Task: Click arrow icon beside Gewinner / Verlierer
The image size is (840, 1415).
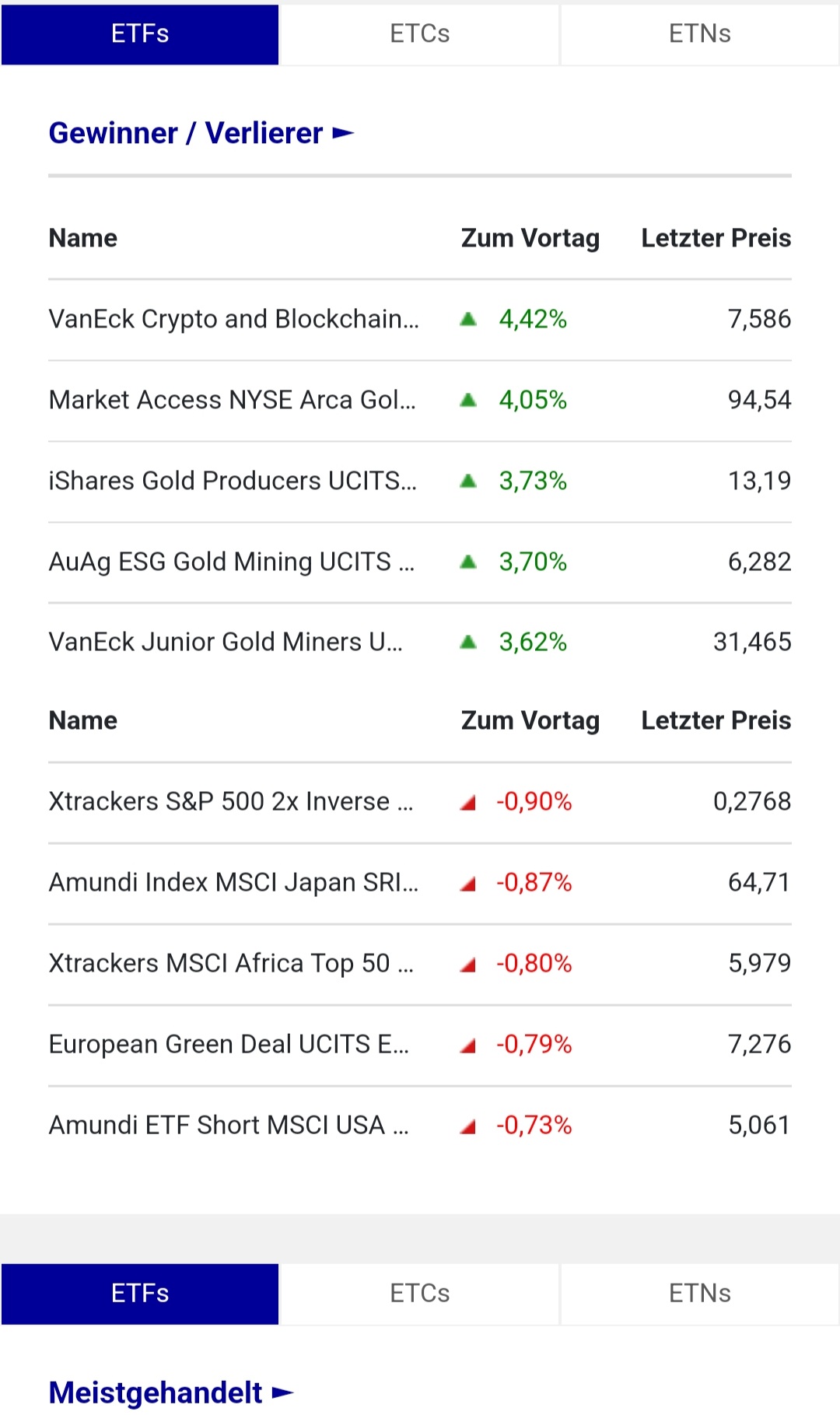Action: pyautogui.click(x=343, y=134)
